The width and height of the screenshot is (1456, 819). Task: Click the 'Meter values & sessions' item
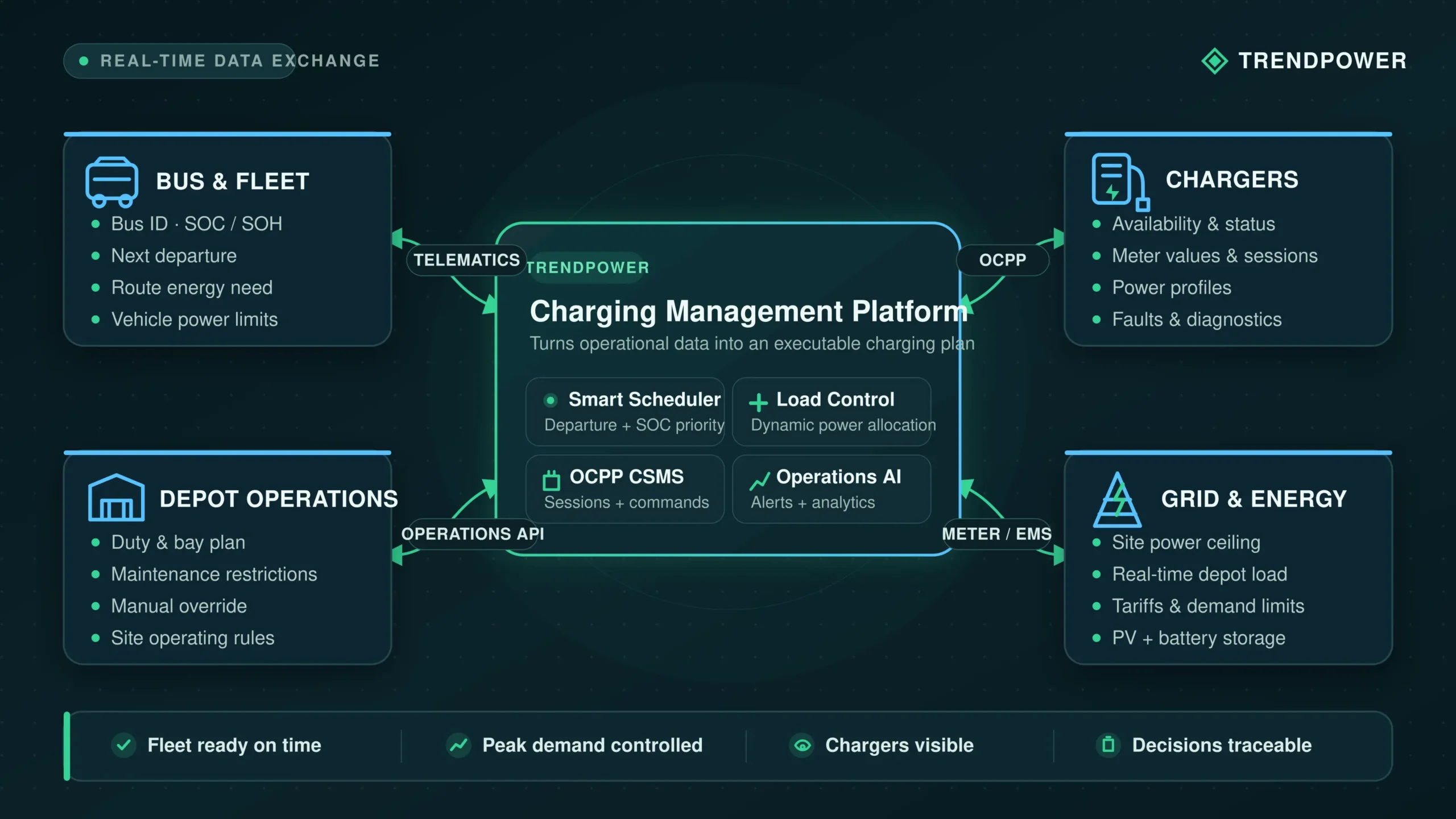pos(1215,256)
